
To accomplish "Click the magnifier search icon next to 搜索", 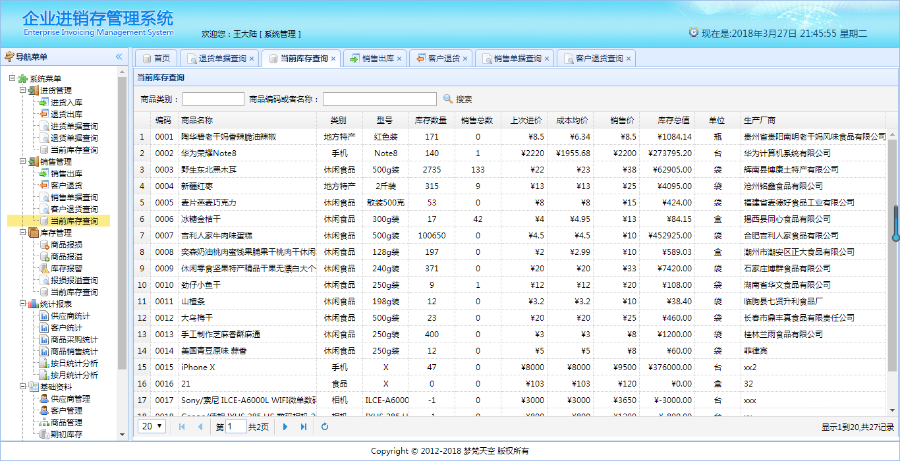I will coord(448,99).
